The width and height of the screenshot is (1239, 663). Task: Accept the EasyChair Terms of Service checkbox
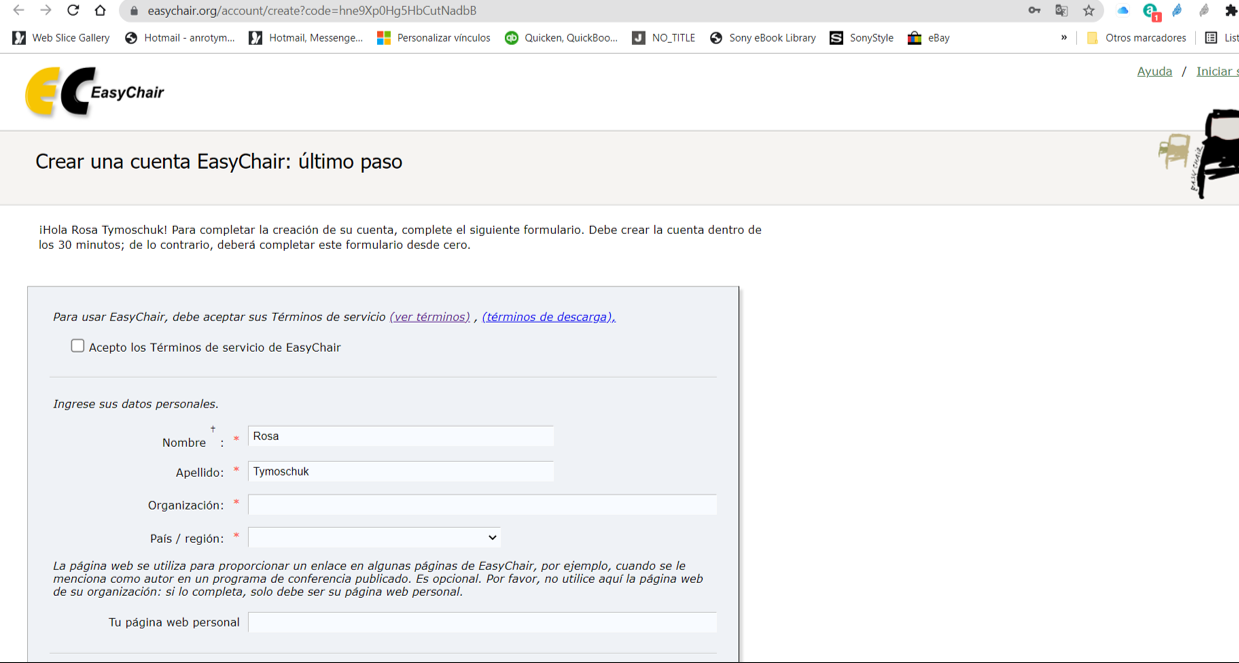tap(78, 346)
